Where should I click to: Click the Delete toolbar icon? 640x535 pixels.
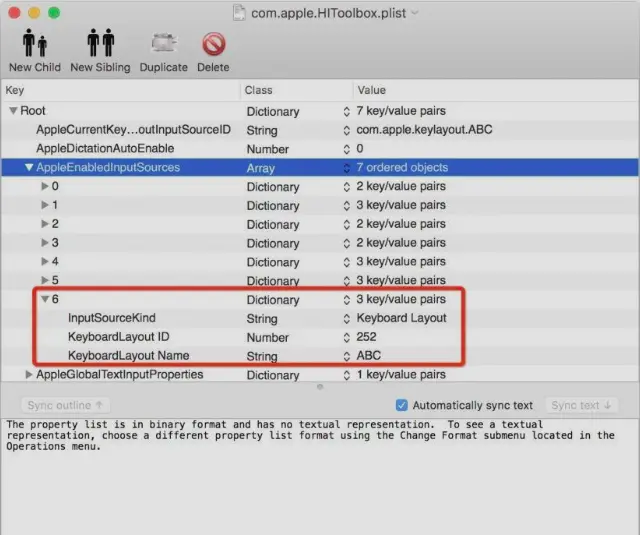pos(213,44)
